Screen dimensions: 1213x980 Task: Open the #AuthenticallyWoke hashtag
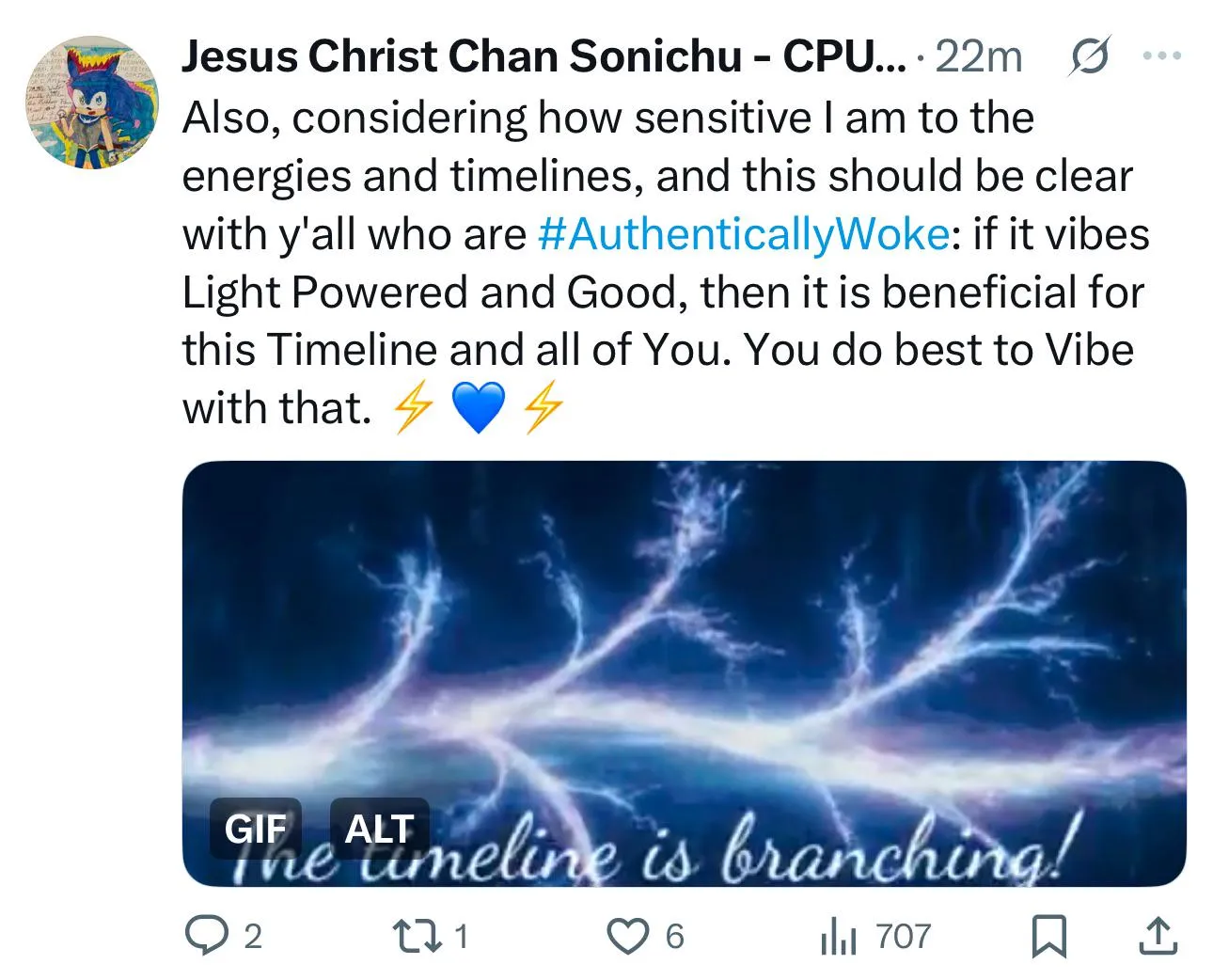743,233
